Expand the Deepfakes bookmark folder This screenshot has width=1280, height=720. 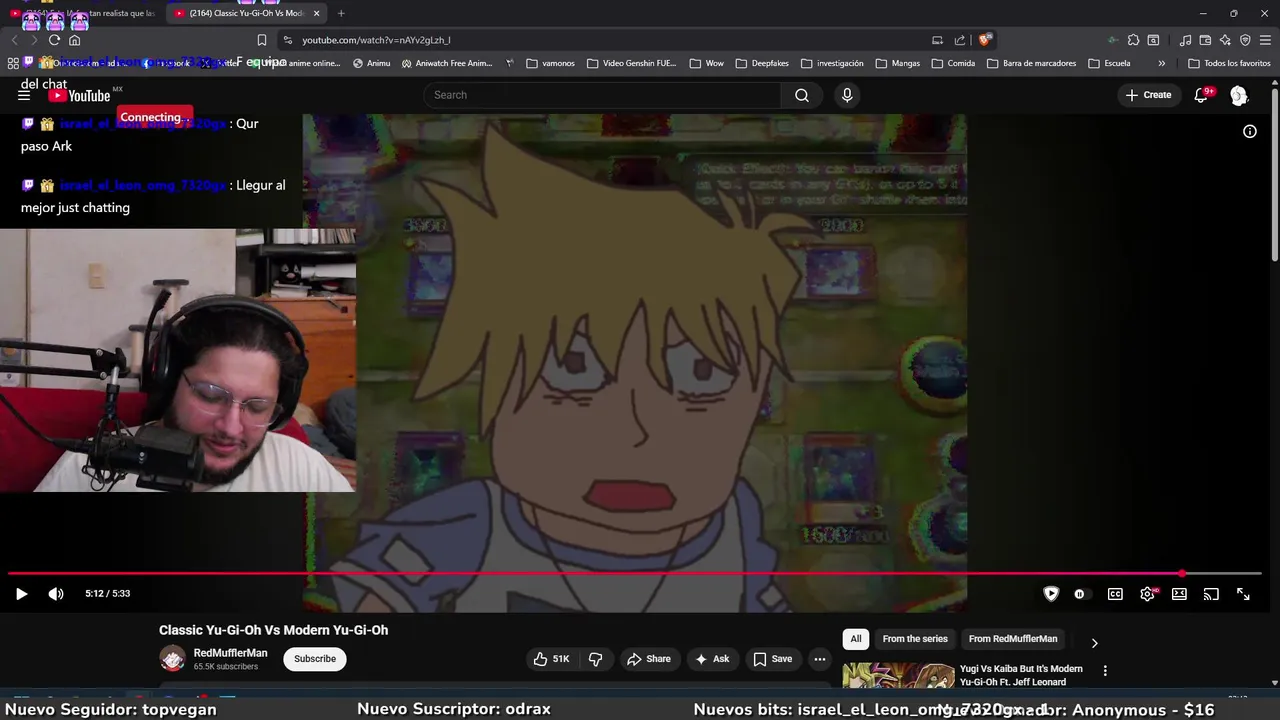tap(761, 63)
